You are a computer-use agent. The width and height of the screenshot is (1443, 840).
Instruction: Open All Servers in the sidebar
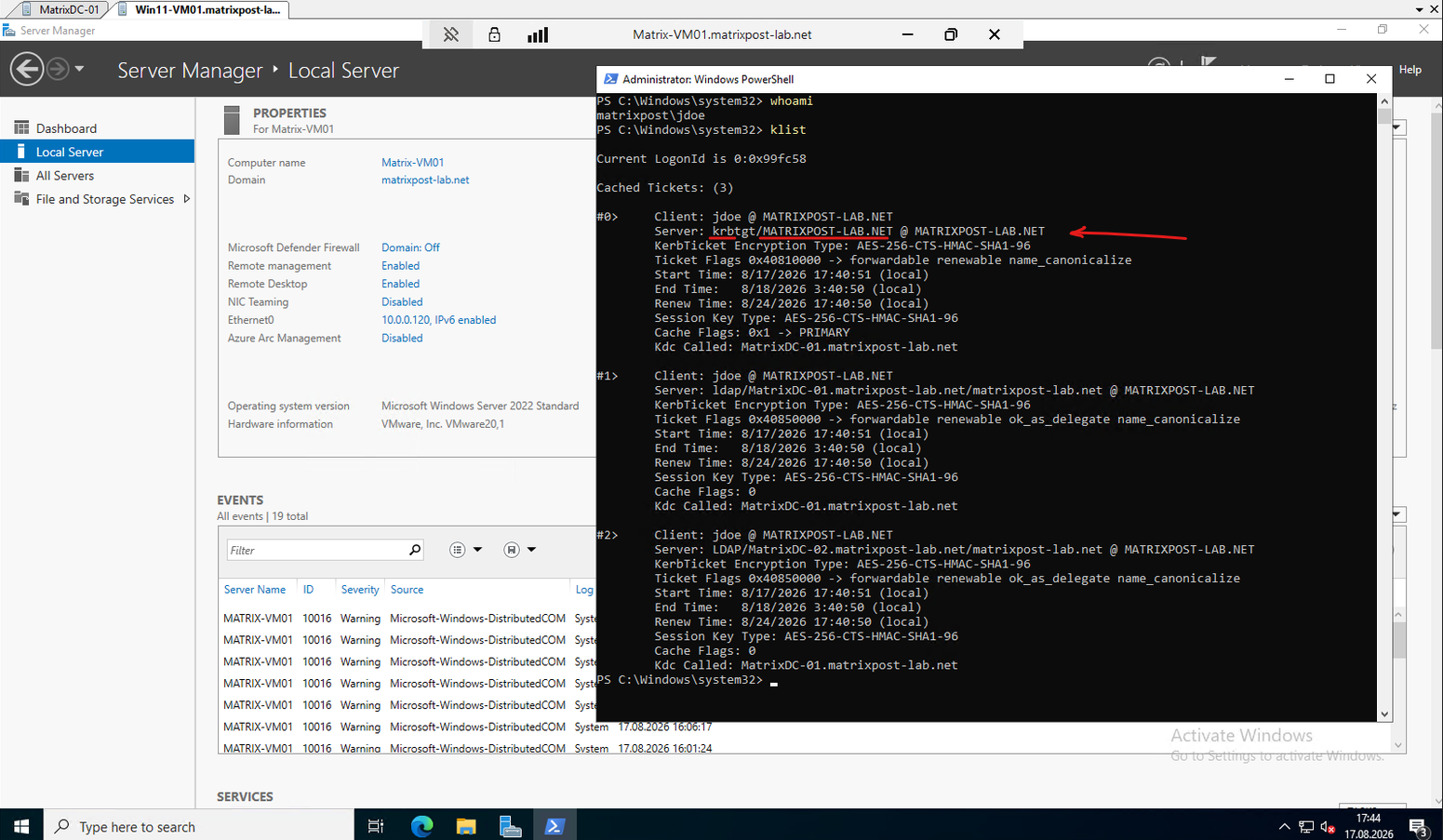coord(65,176)
